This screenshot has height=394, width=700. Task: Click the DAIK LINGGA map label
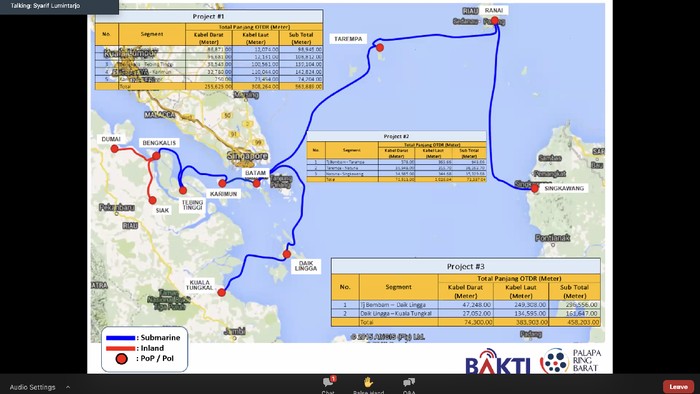click(306, 266)
